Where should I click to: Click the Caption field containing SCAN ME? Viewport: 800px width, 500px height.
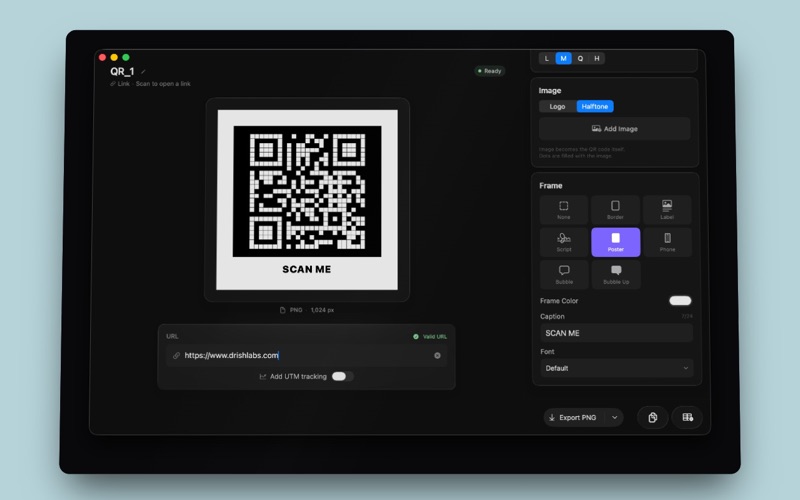coord(616,333)
